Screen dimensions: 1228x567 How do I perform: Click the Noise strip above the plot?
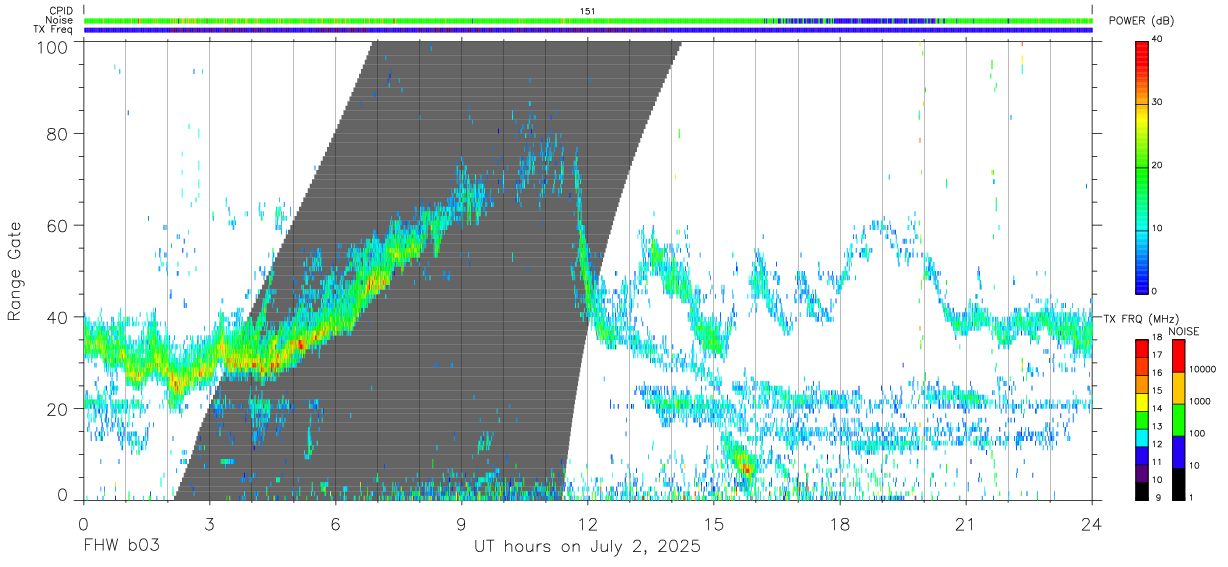click(588, 20)
